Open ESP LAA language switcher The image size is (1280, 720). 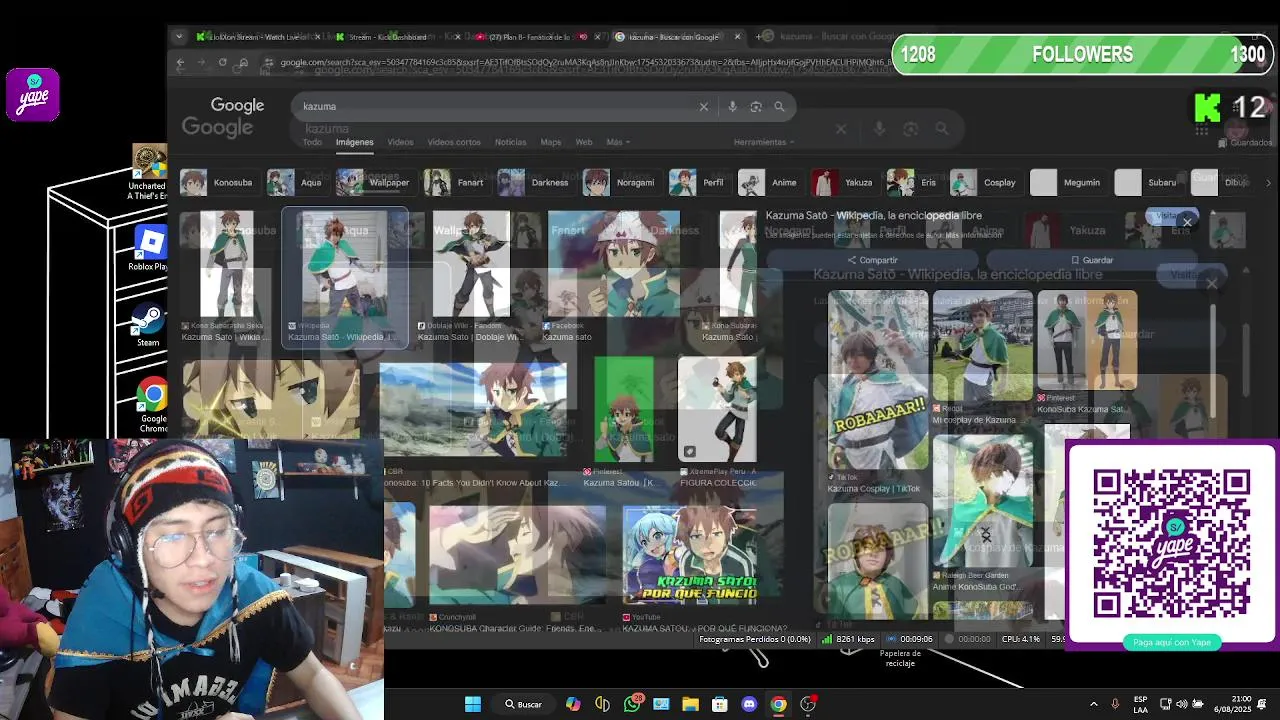point(1141,704)
